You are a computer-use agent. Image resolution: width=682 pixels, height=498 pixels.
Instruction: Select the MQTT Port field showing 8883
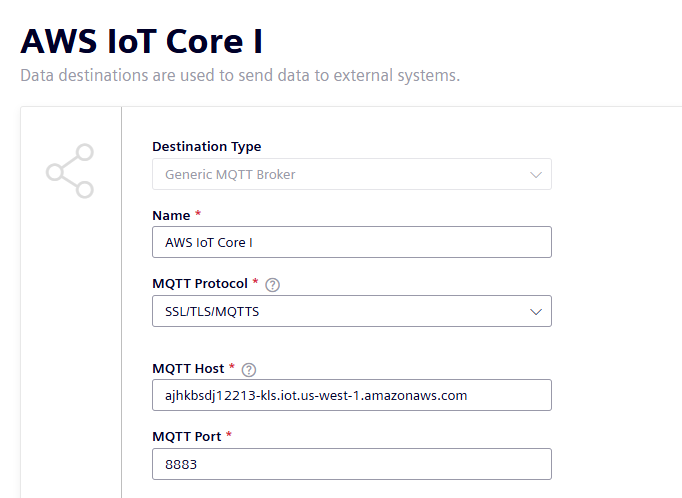click(352, 464)
